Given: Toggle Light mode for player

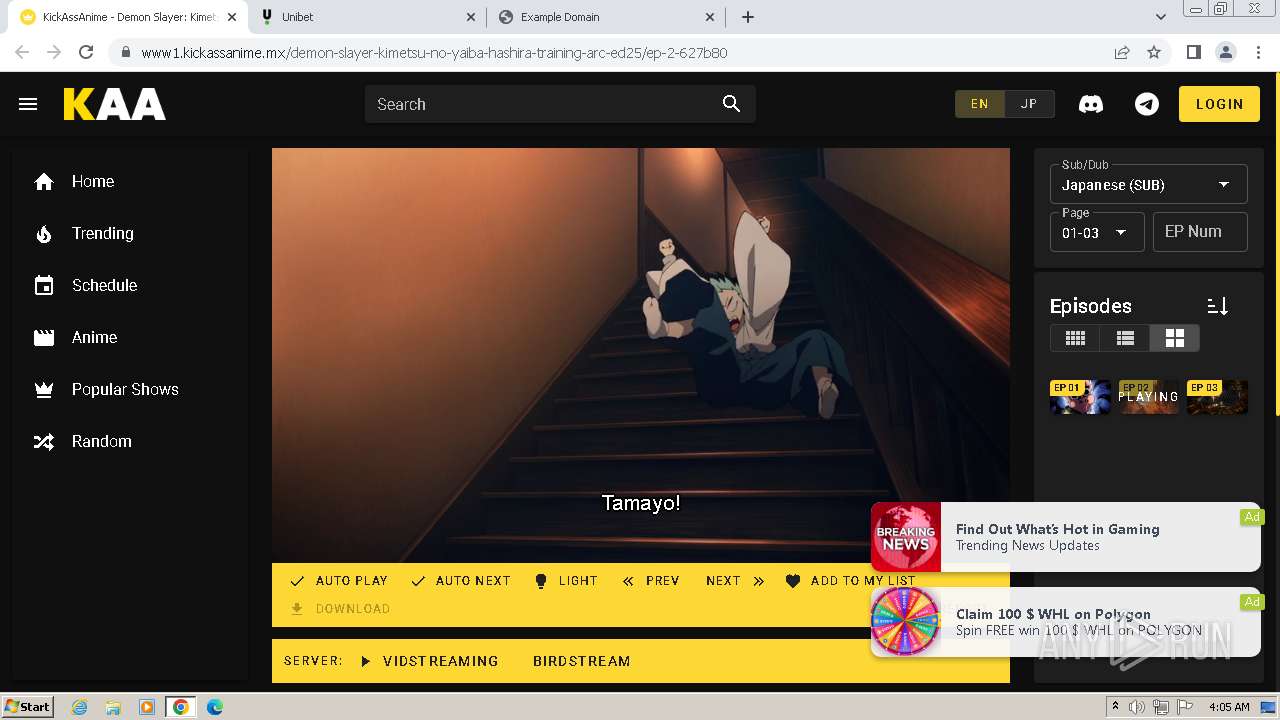Looking at the screenshot, I should [566, 581].
